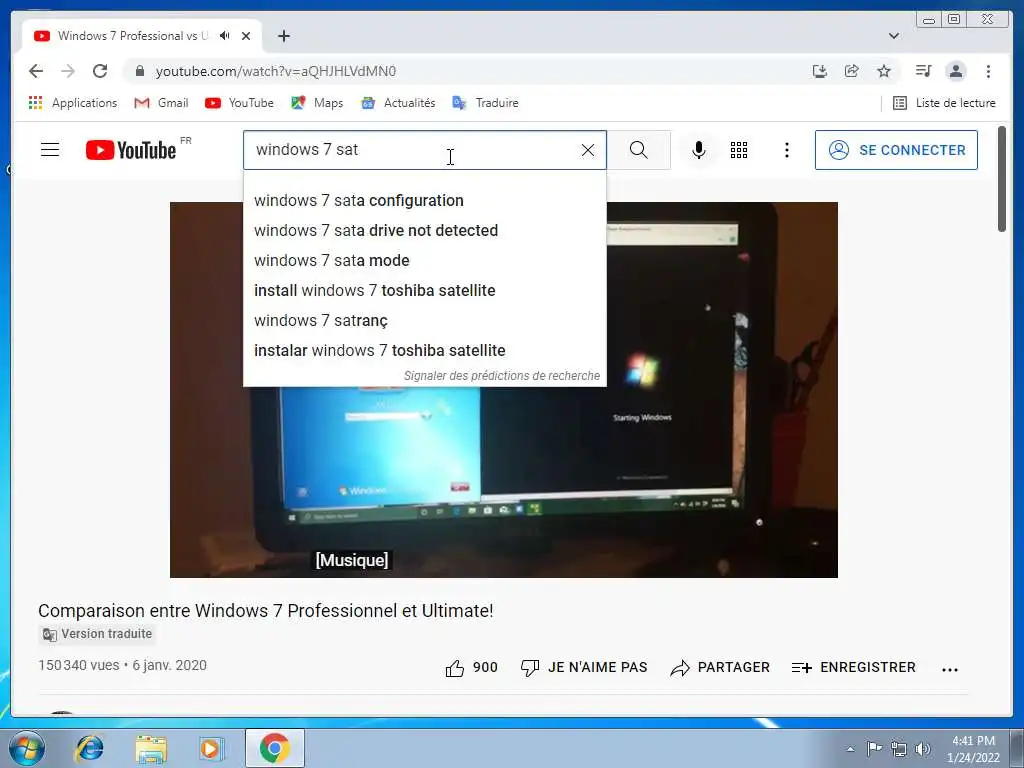This screenshot has width=1024, height=768.
Task: Click the magnifier search button
Action: (639, 150)
